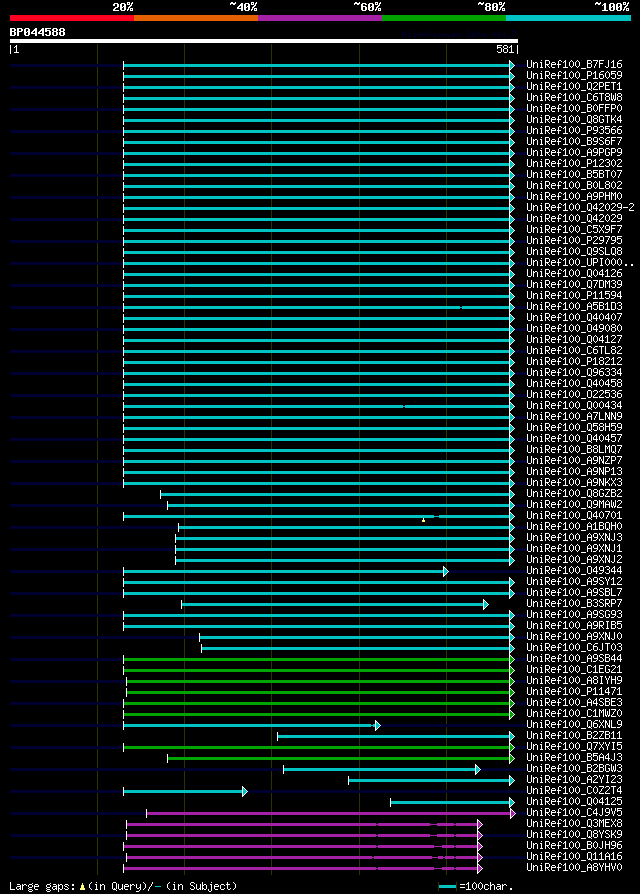640x894 pixels.
Task: Click the cyan bar for UniRef100_Q04125
Action: pyautogui.click(x=453, y=803)
